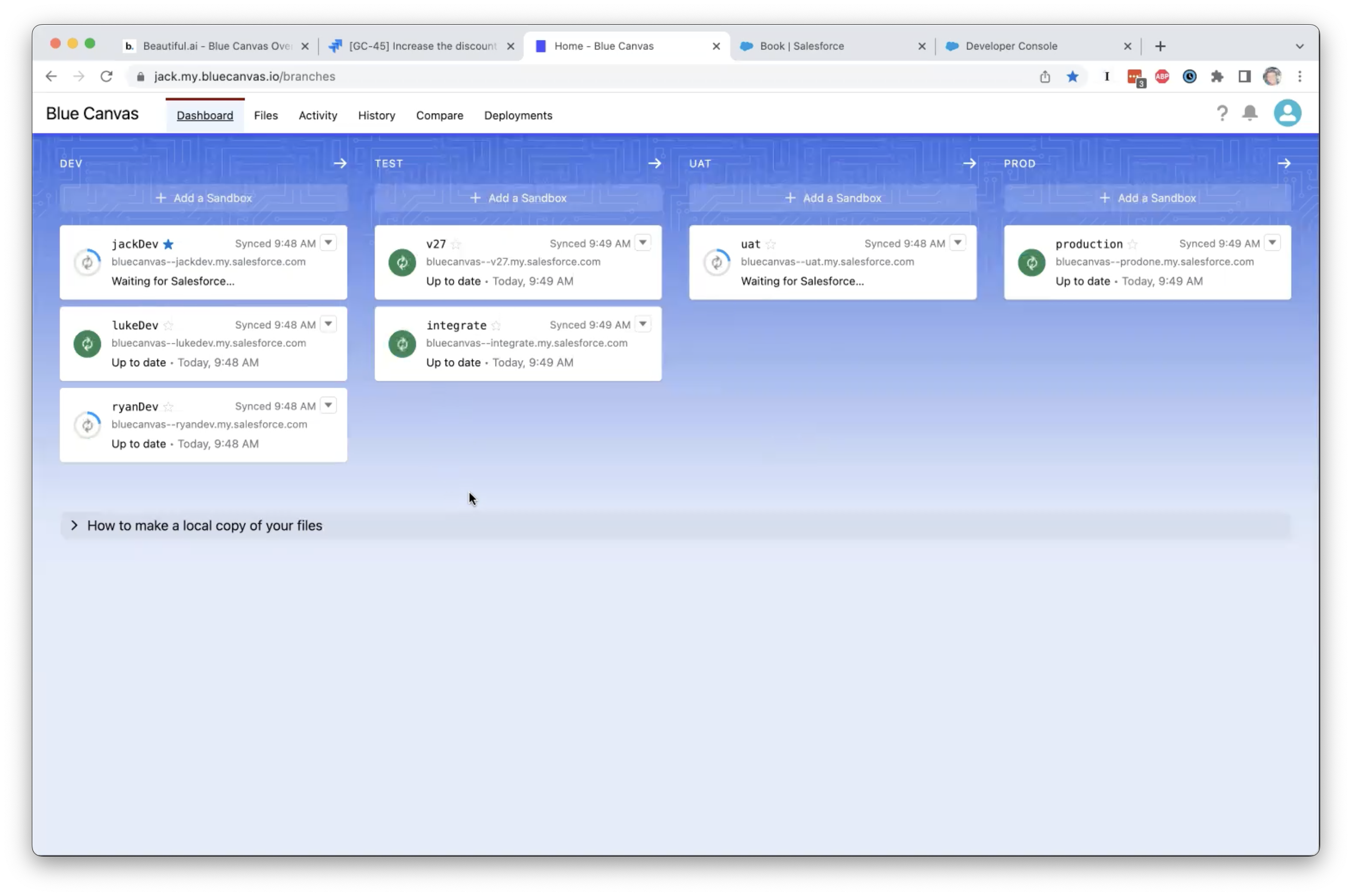The image size is (1352, 896).
Task: Click the spinning sync icon on uat card
Action: (716, 262)
